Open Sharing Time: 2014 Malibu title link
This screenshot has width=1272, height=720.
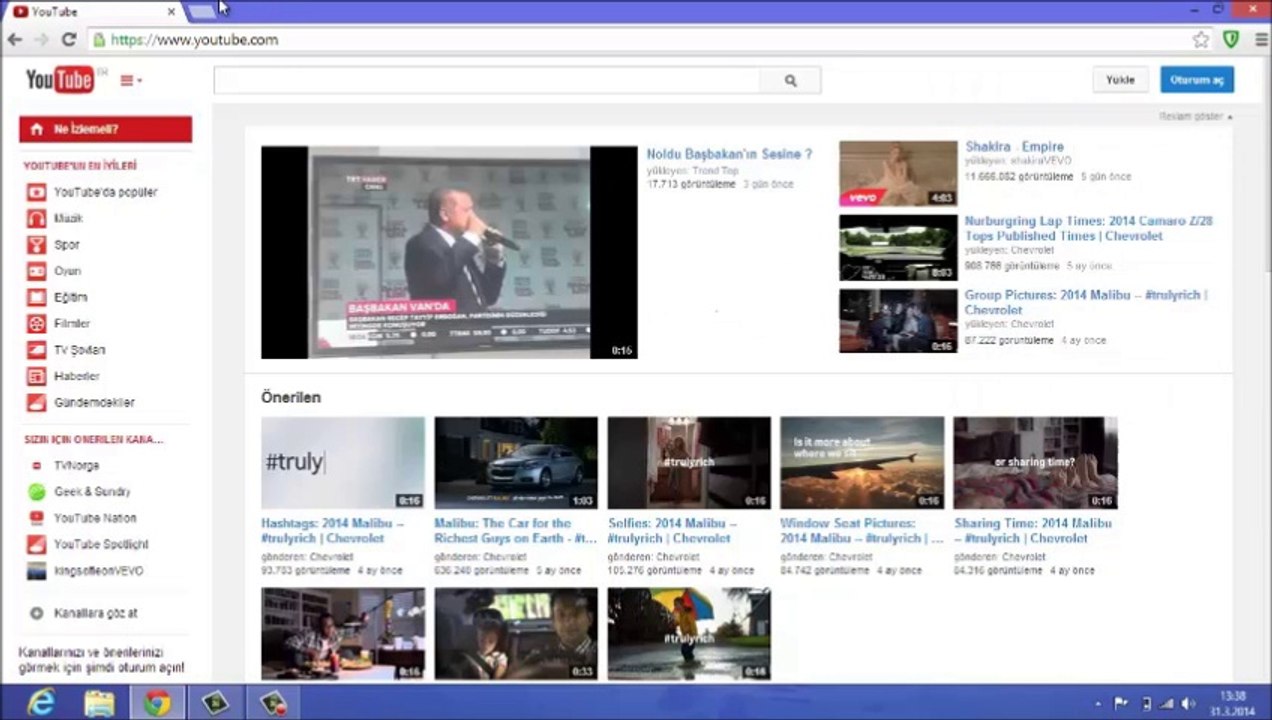click(1033, 530)
